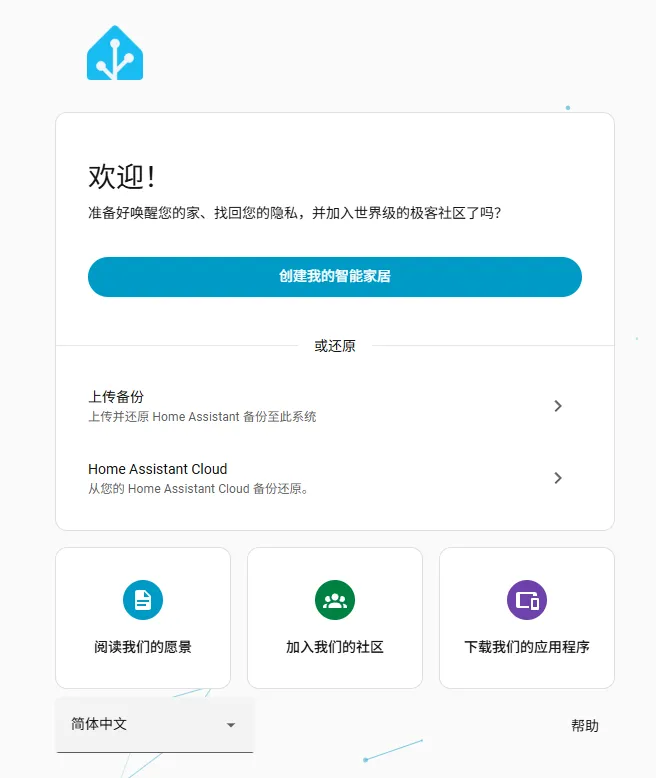Click the blue document vision icon
The height and width of the screenshot is (778, 656).
pos(143,600)
